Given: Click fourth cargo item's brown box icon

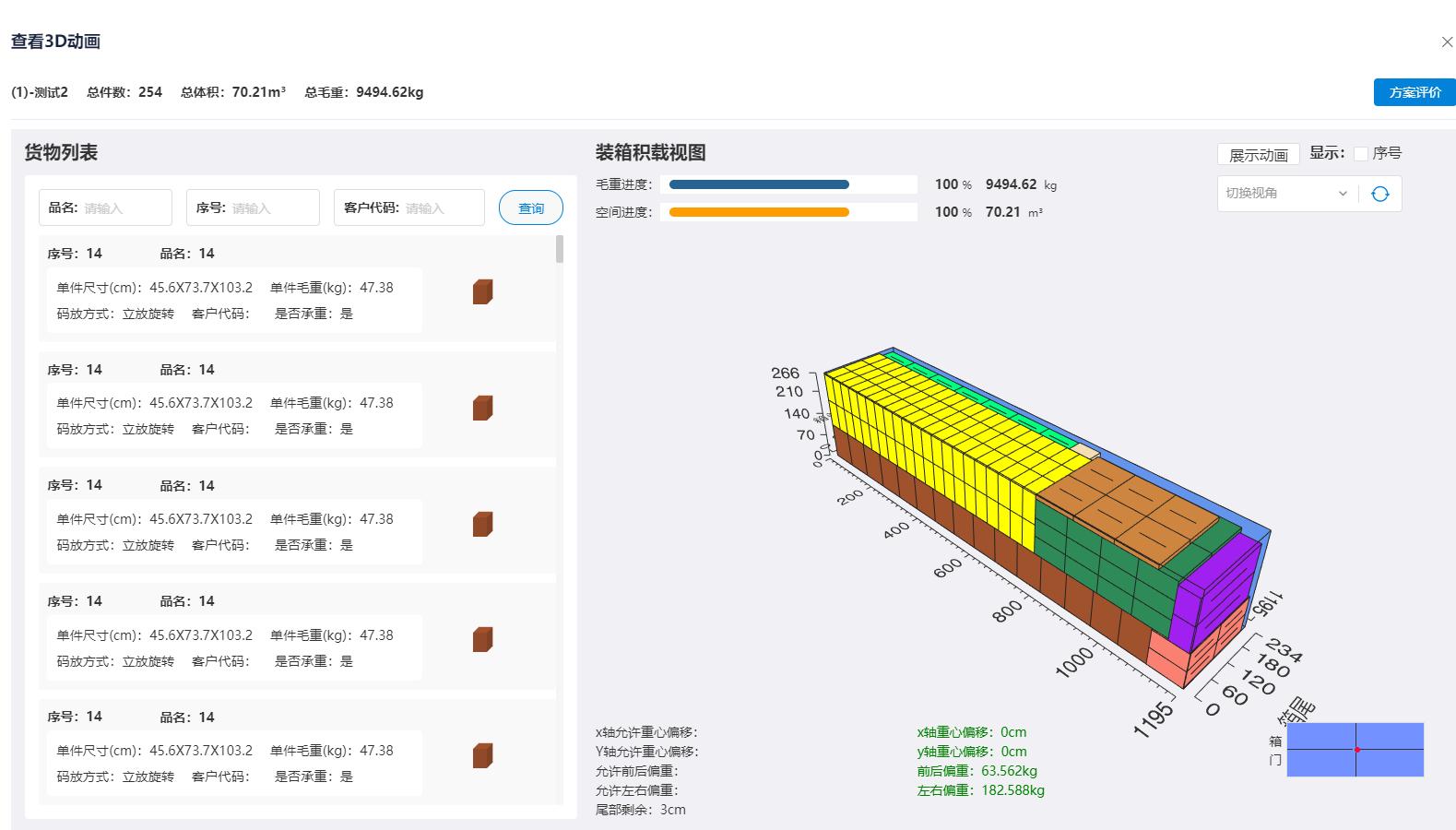Looking at the screenshot, I should tap(482, 639).
